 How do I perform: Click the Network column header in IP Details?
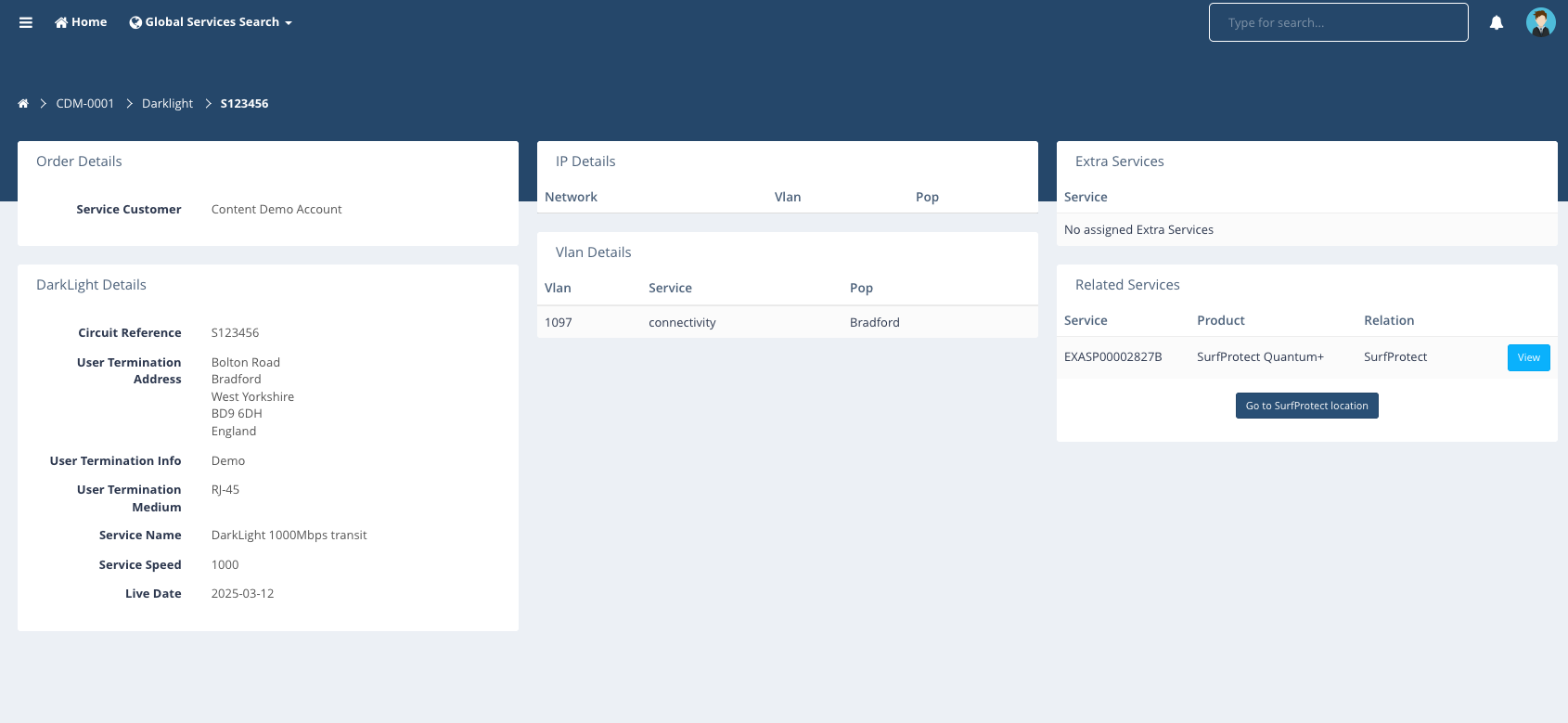pyautogui.click(x=571, y=197)
